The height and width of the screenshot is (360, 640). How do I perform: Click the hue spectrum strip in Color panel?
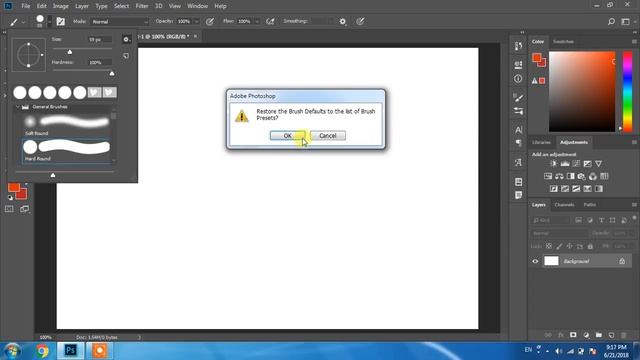628,91
